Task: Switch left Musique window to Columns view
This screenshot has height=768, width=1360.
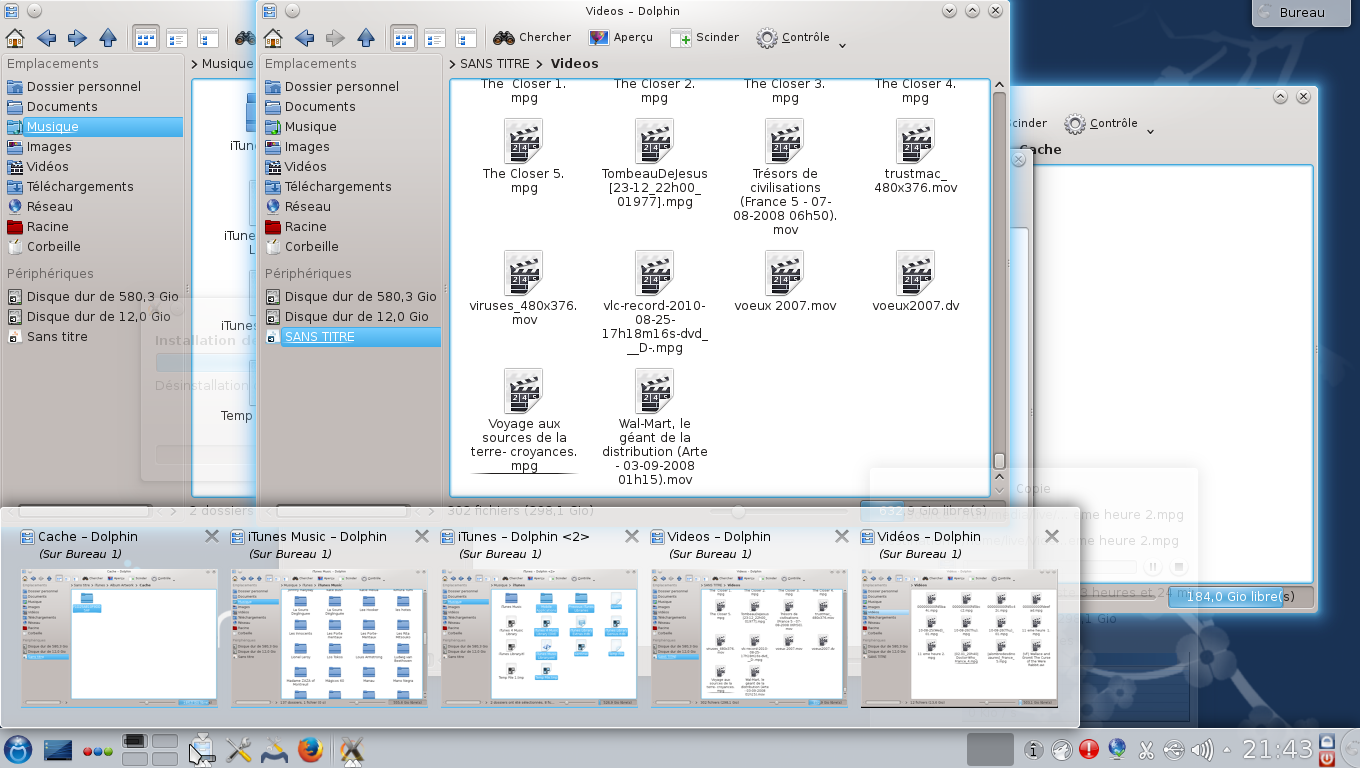Action: click(208, 38)
